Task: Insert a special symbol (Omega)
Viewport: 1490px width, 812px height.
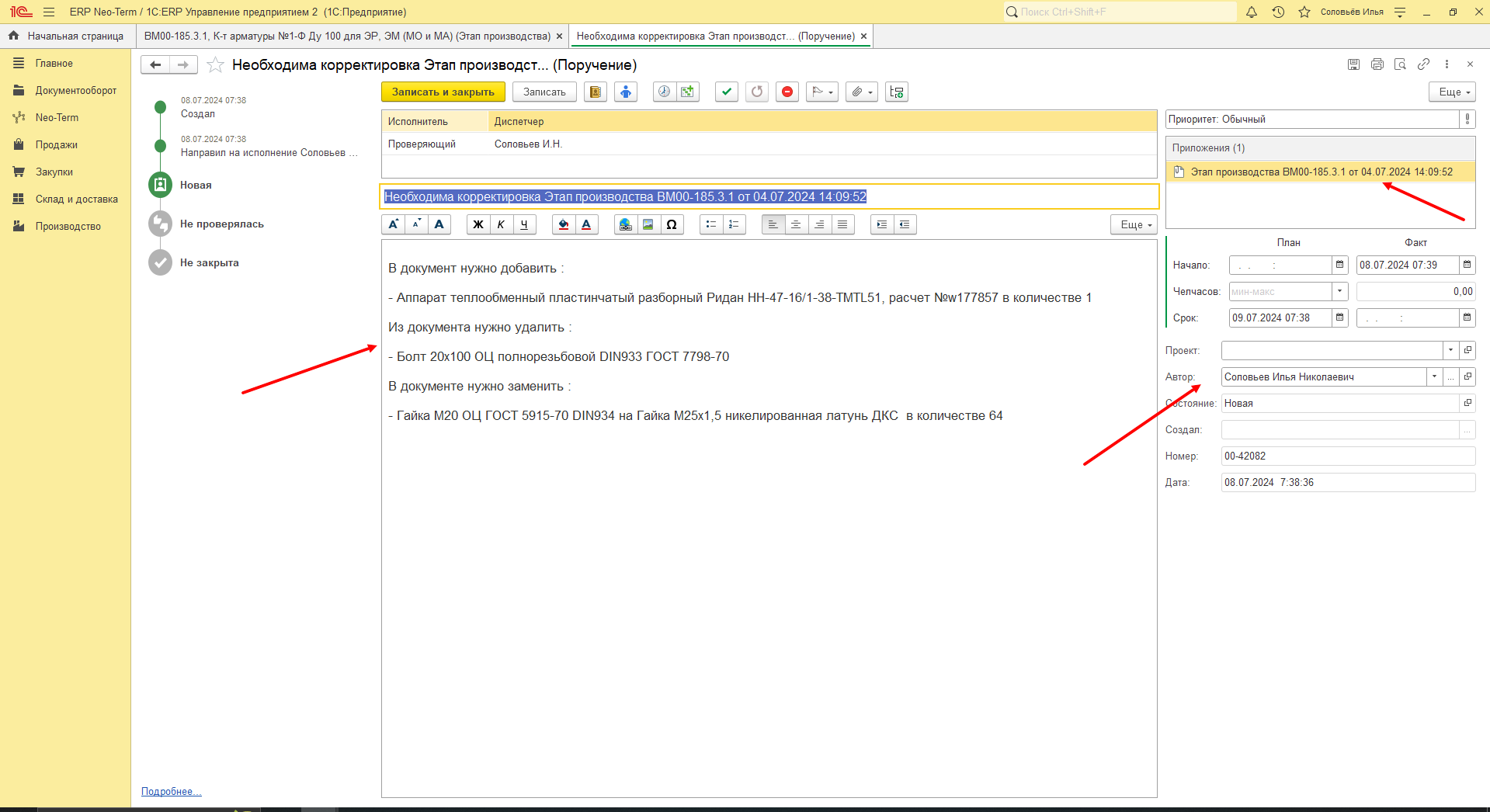Action: point(672,224)
